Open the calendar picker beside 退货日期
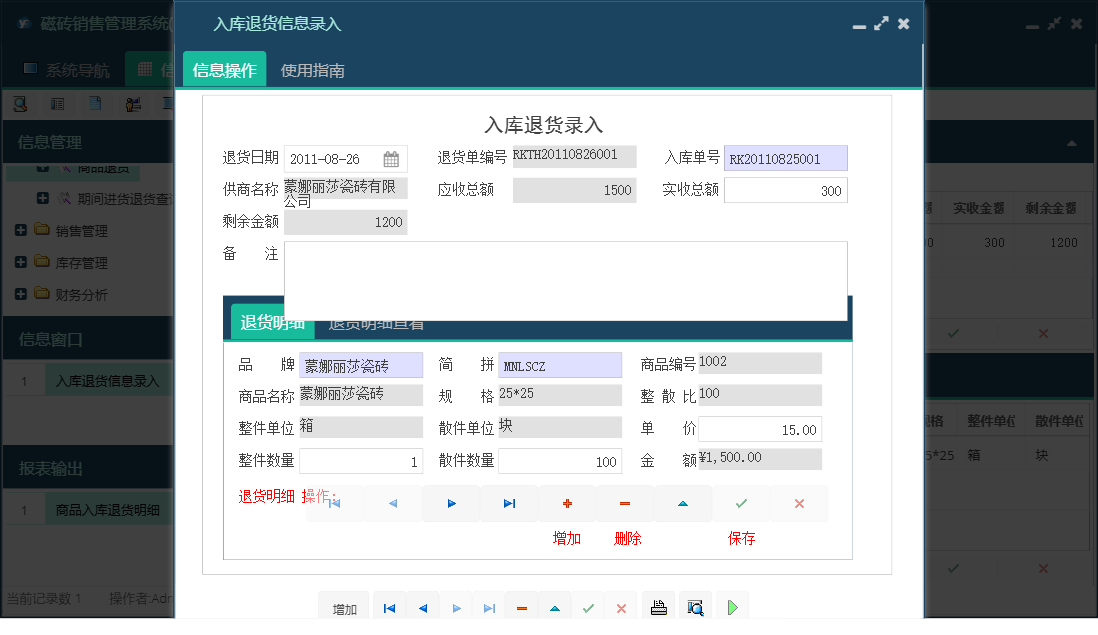The image size is (1098, 635). [391, 157]
